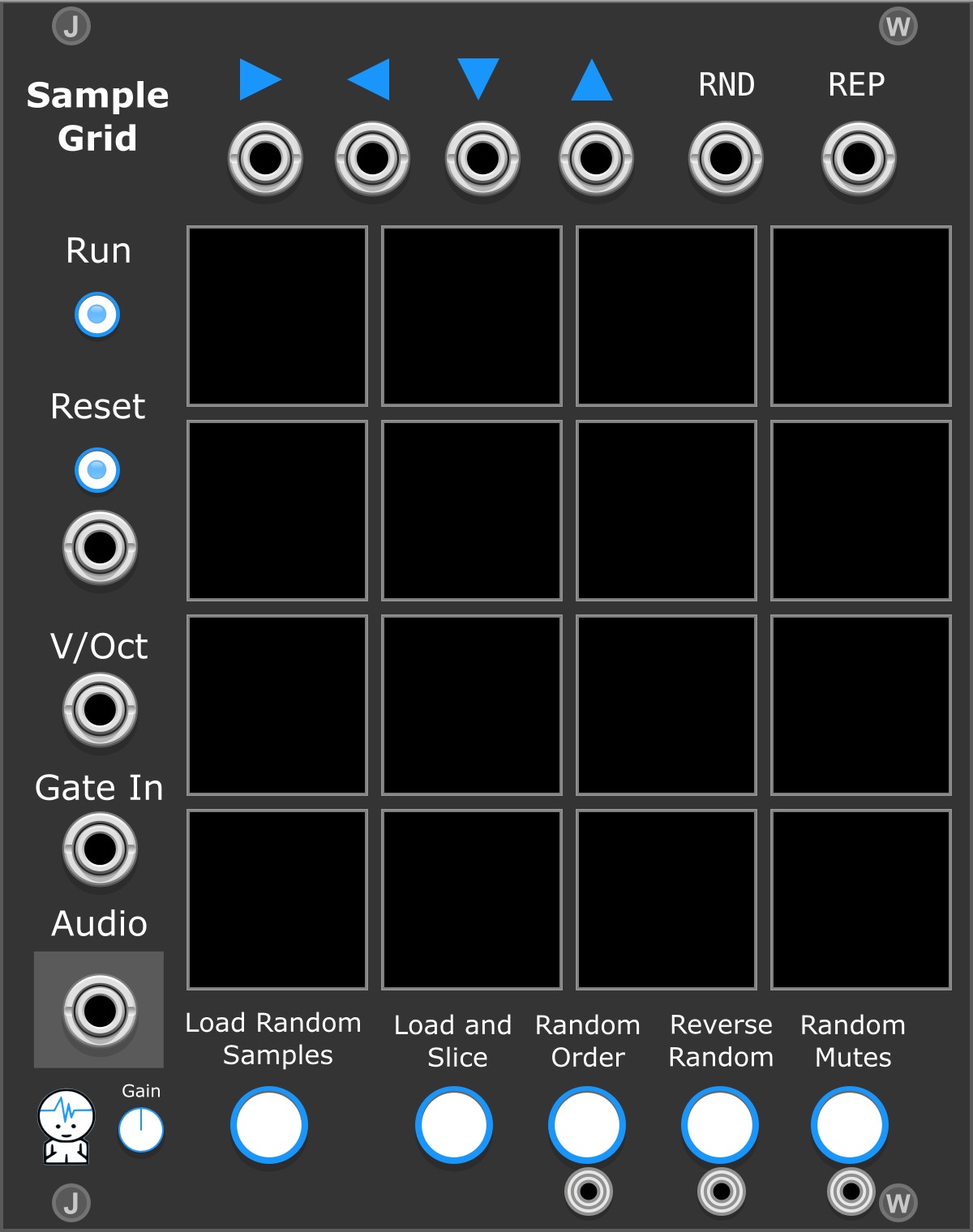Click the Audio output jack
The height and width of the screenshot is (1232, 973).
coord(100,1011)
